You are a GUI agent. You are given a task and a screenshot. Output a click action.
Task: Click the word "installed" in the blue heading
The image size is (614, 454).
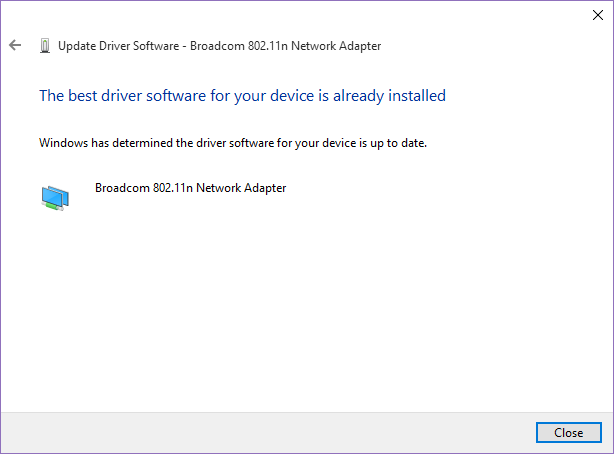417,96
